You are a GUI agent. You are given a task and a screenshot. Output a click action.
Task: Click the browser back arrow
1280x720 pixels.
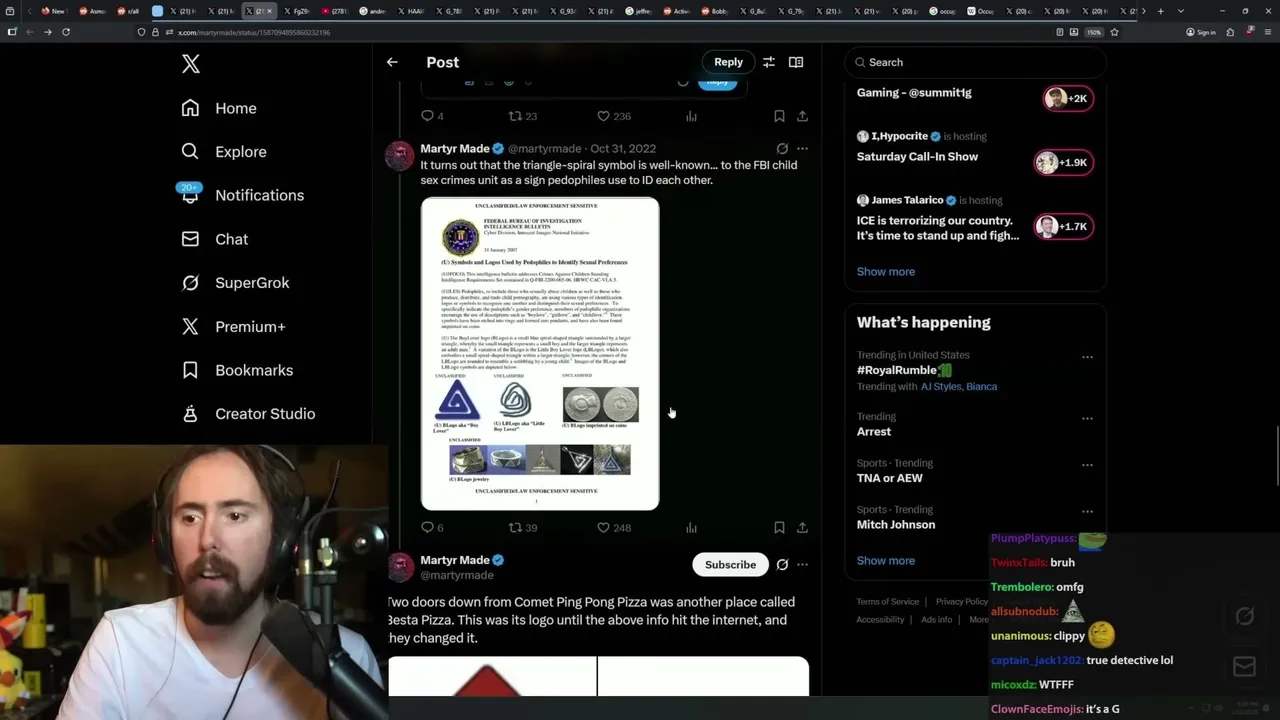point(30,32)
